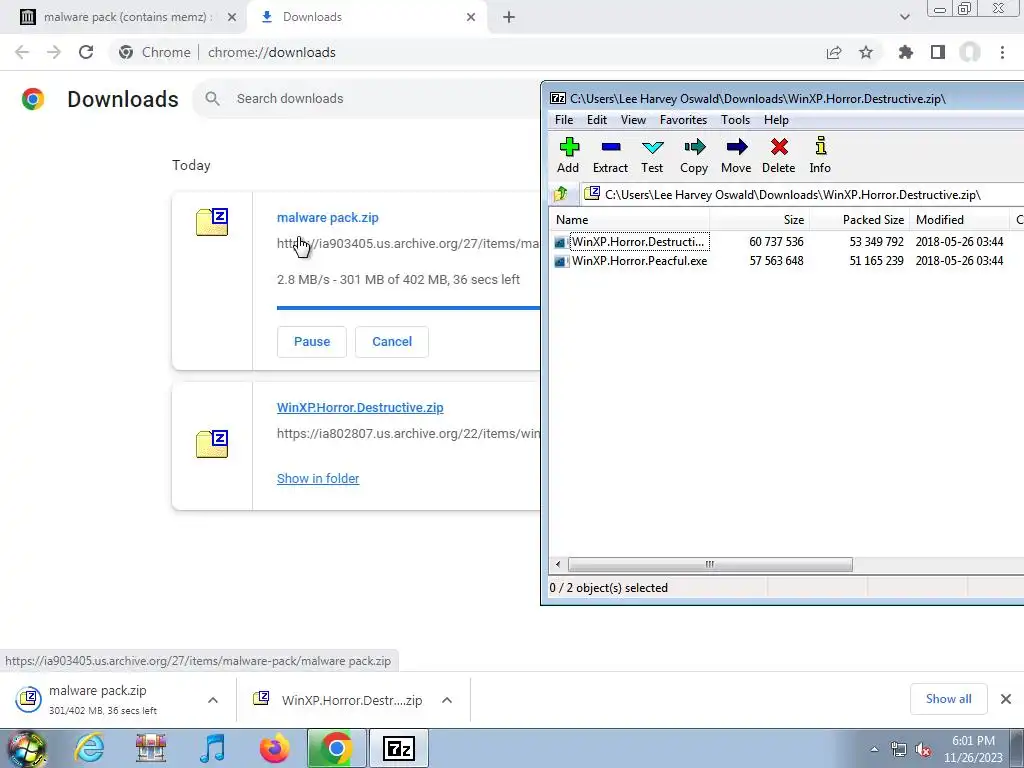1024x768 pixels.
Task: Click the Chrome profile avatar
Action: pos(970,52)
